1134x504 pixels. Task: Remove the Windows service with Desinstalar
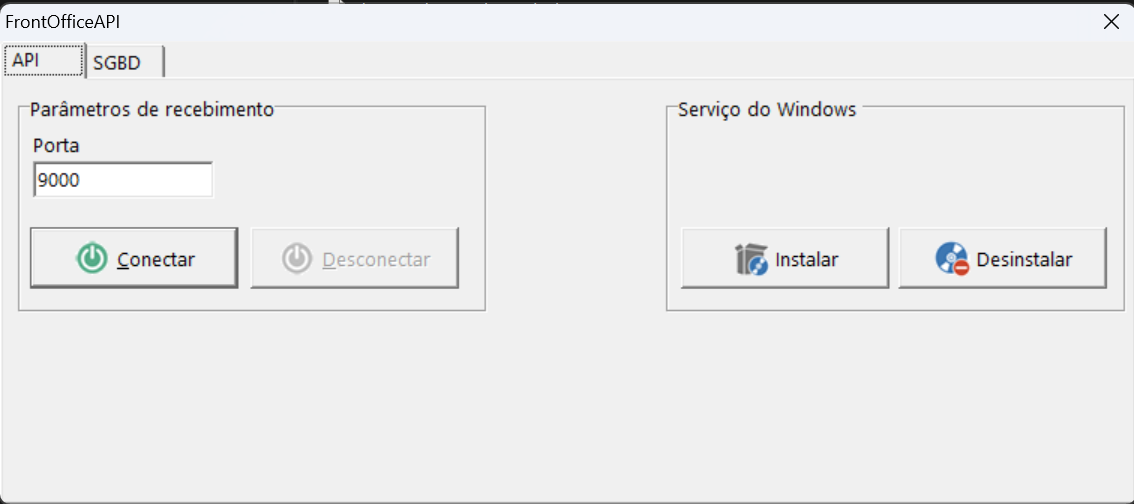click(x=1002, y=258)
